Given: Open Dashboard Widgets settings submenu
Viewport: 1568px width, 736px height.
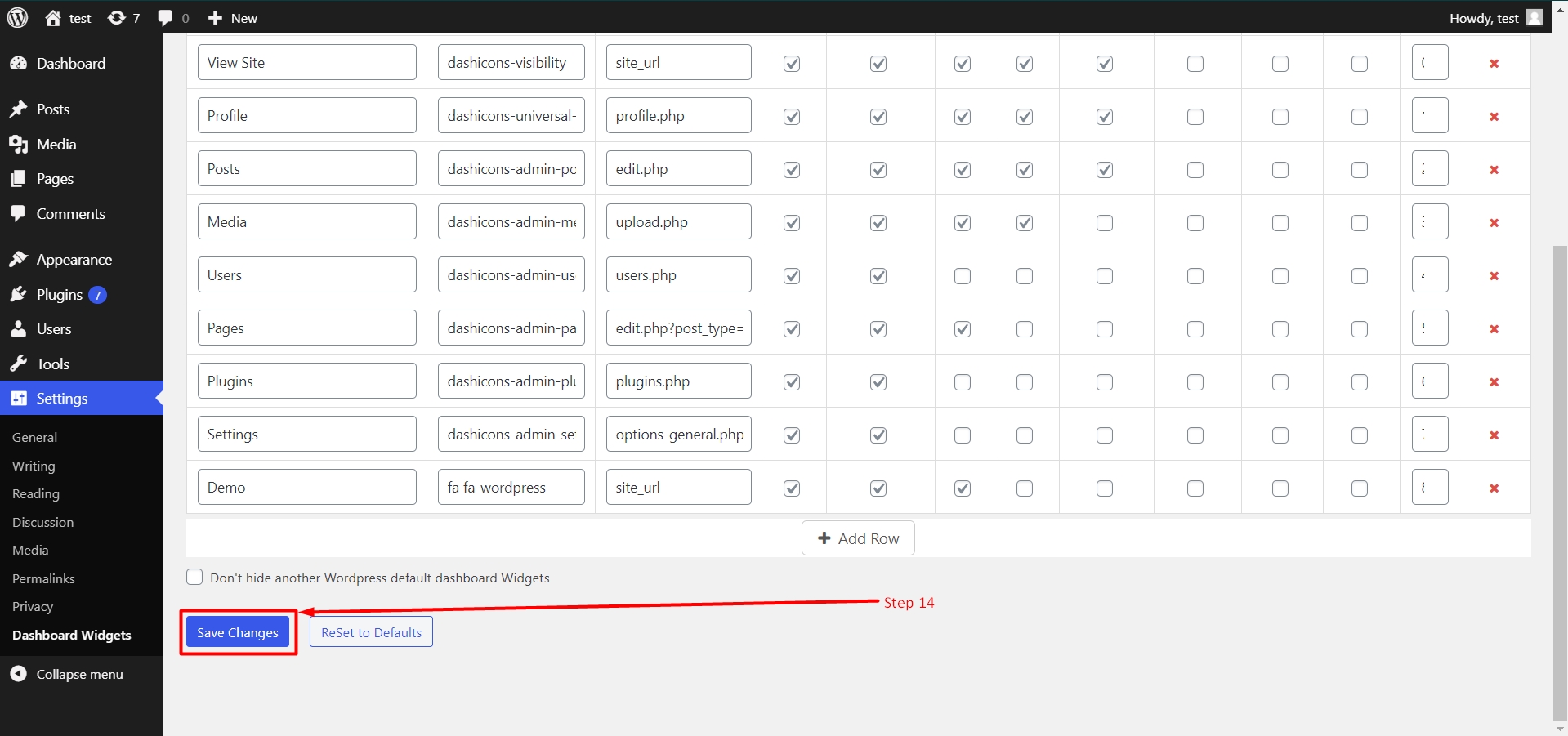Looking at the screenshot, I should pyautogui.click(x=71, y=635).
